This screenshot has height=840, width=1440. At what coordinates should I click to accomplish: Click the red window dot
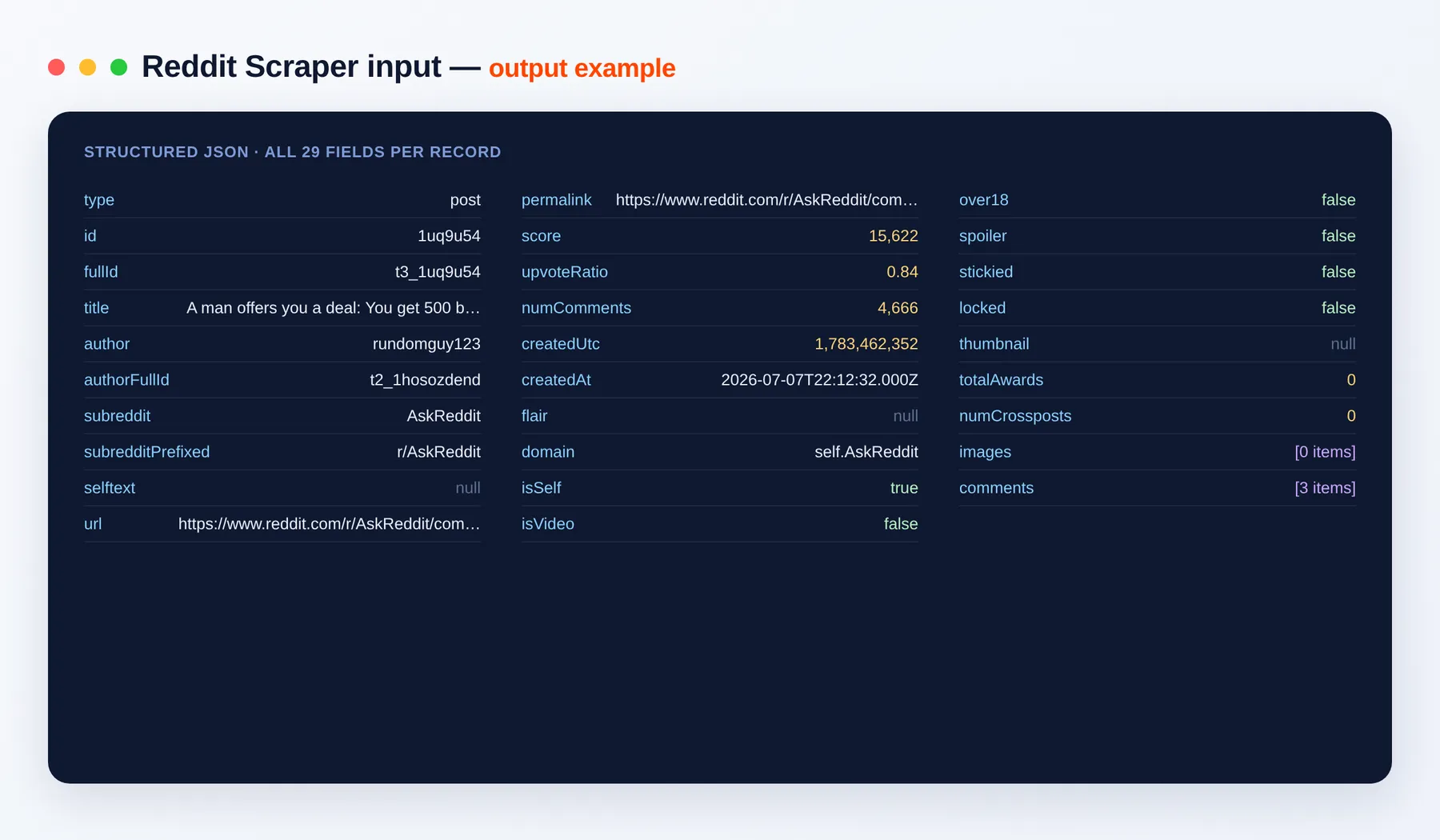[x=56, y=67]
